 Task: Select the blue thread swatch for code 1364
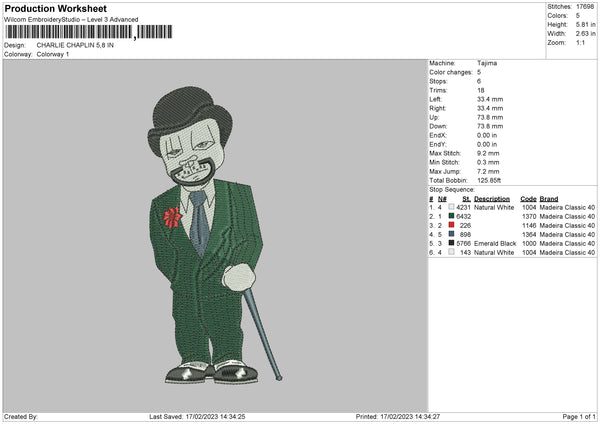pos(452,234)
